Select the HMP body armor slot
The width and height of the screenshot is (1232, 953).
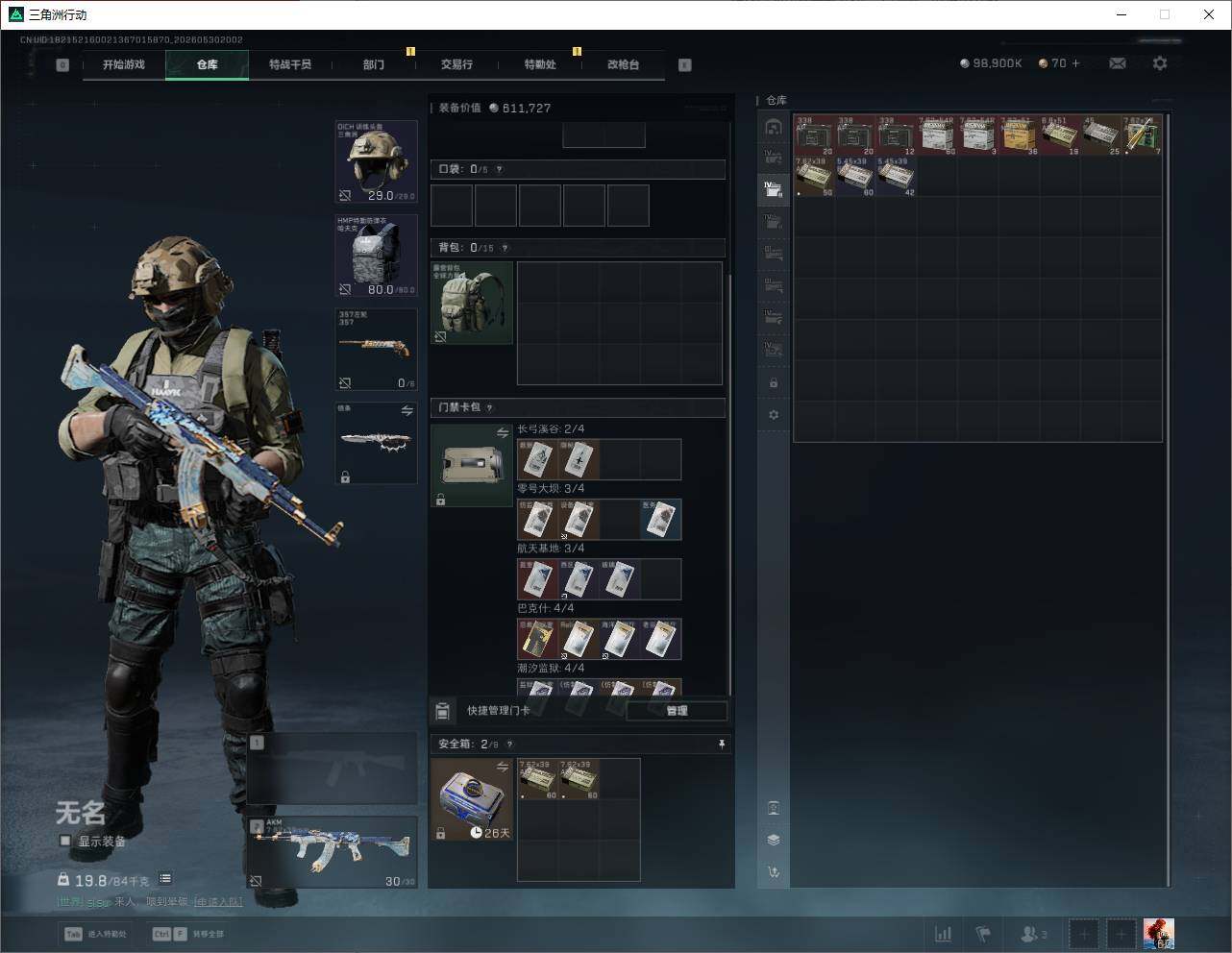pyautogui.click(x=376, y=256)
